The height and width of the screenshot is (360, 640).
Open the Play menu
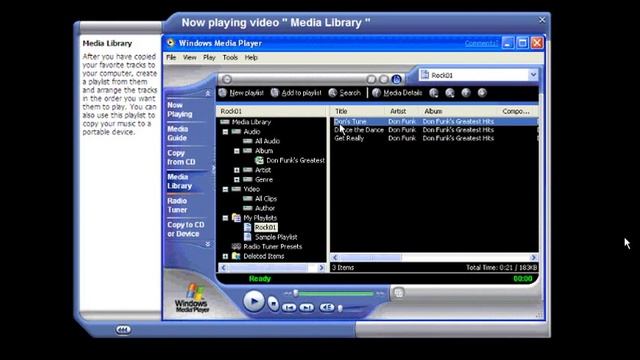[209, 58]
